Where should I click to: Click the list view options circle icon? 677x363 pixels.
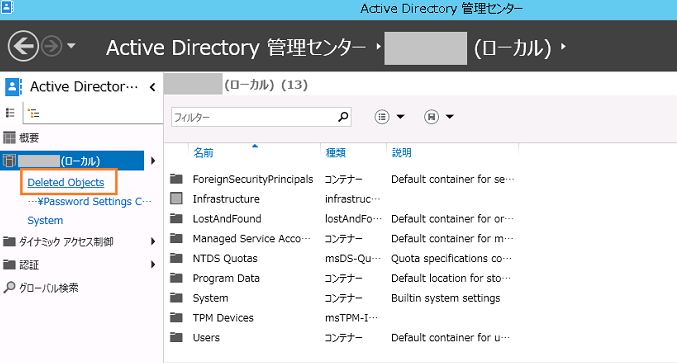382,117
